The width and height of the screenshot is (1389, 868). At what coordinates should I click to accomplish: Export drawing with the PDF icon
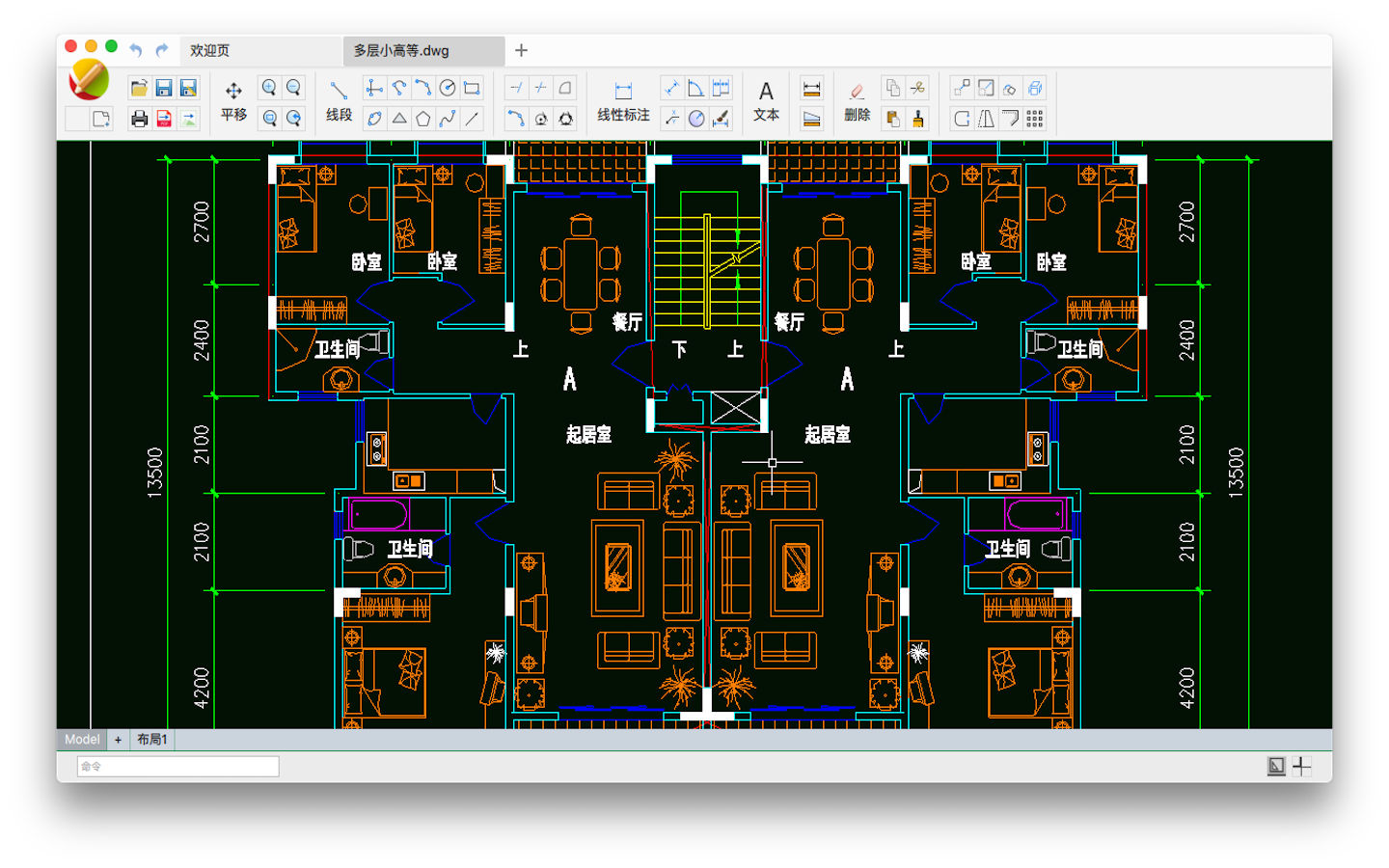click(164, 119)
